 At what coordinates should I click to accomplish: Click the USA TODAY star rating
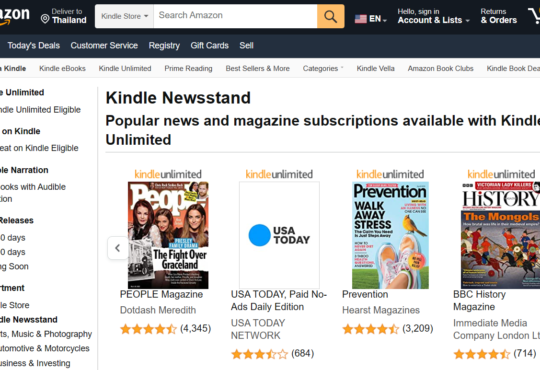tap(259, 354)
